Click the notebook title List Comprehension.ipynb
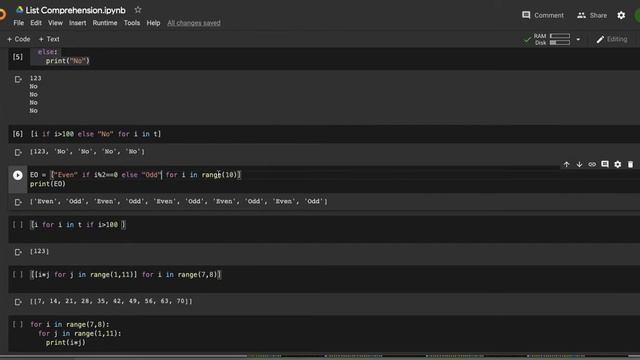This screenshot has width=640, height=360. pos(76,10)
